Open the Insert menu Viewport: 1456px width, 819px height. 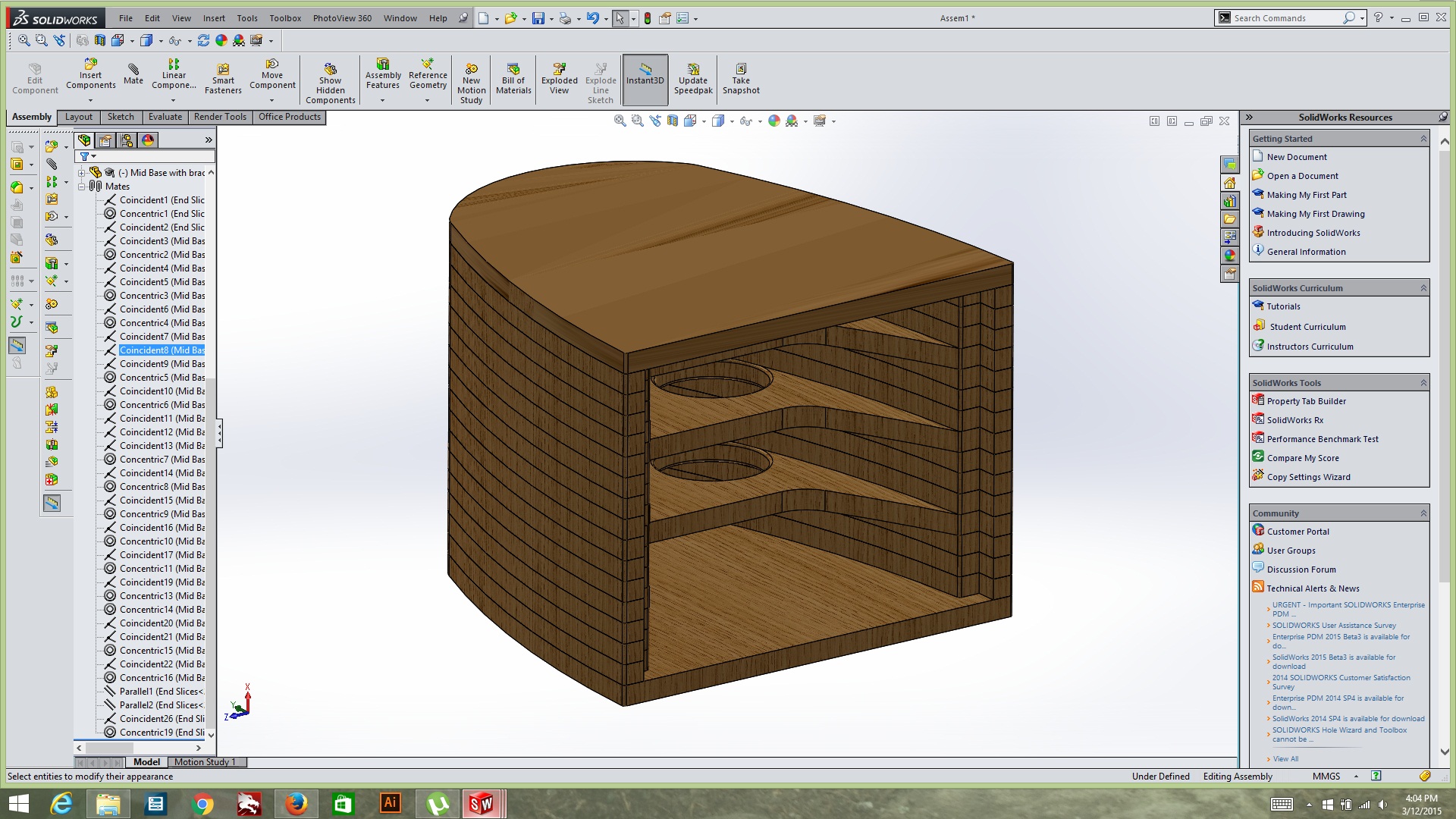(x=214, y=18)
